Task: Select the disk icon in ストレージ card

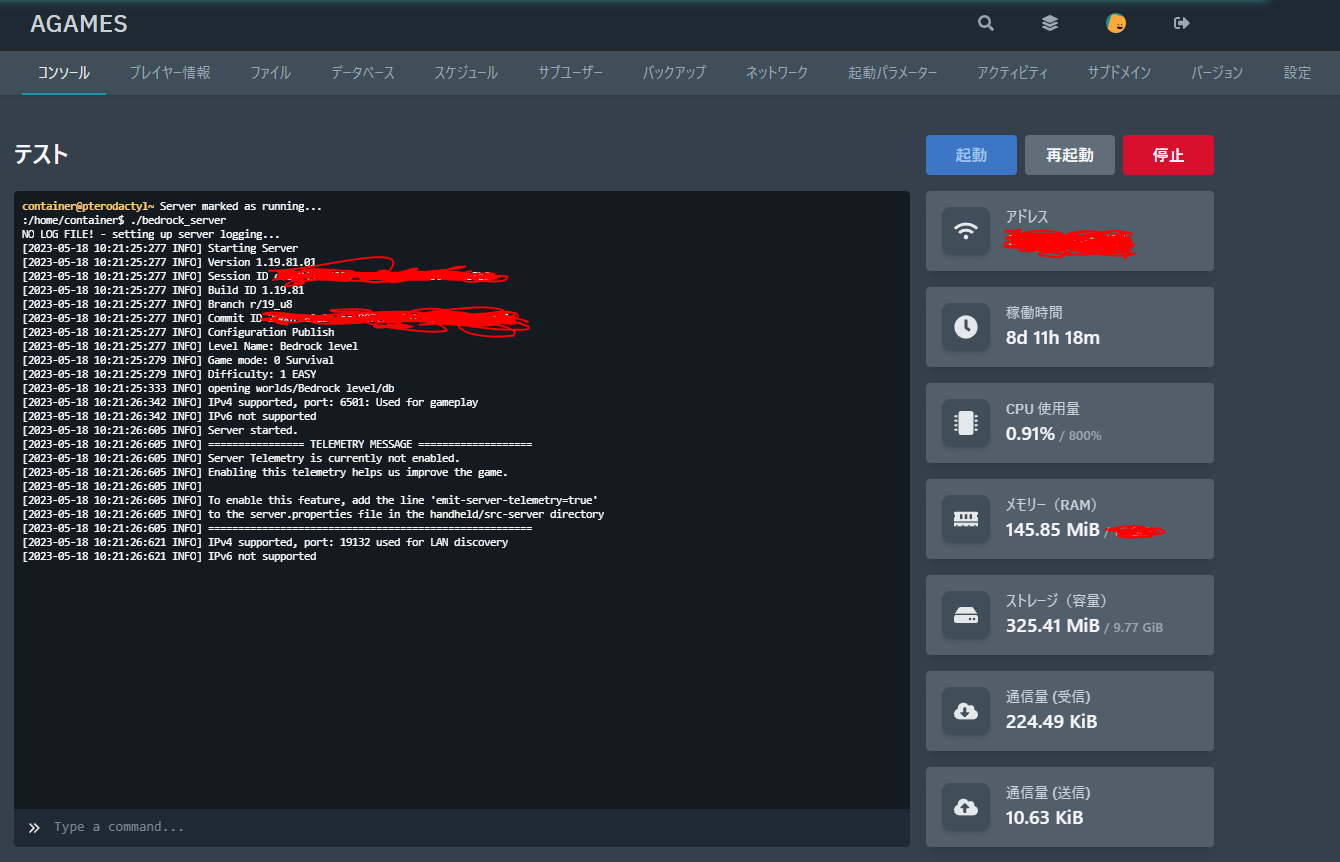Action: coord(965,615)
